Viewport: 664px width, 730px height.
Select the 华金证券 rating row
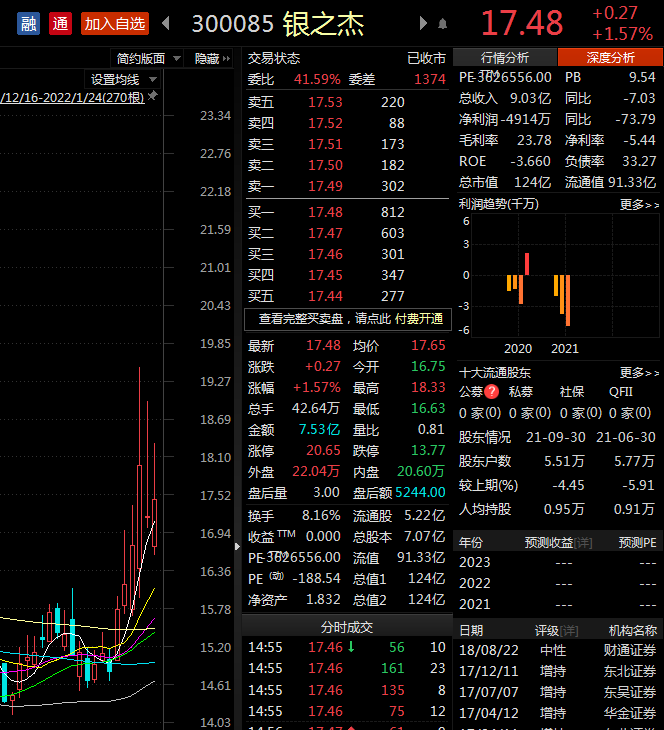[557, 713]
